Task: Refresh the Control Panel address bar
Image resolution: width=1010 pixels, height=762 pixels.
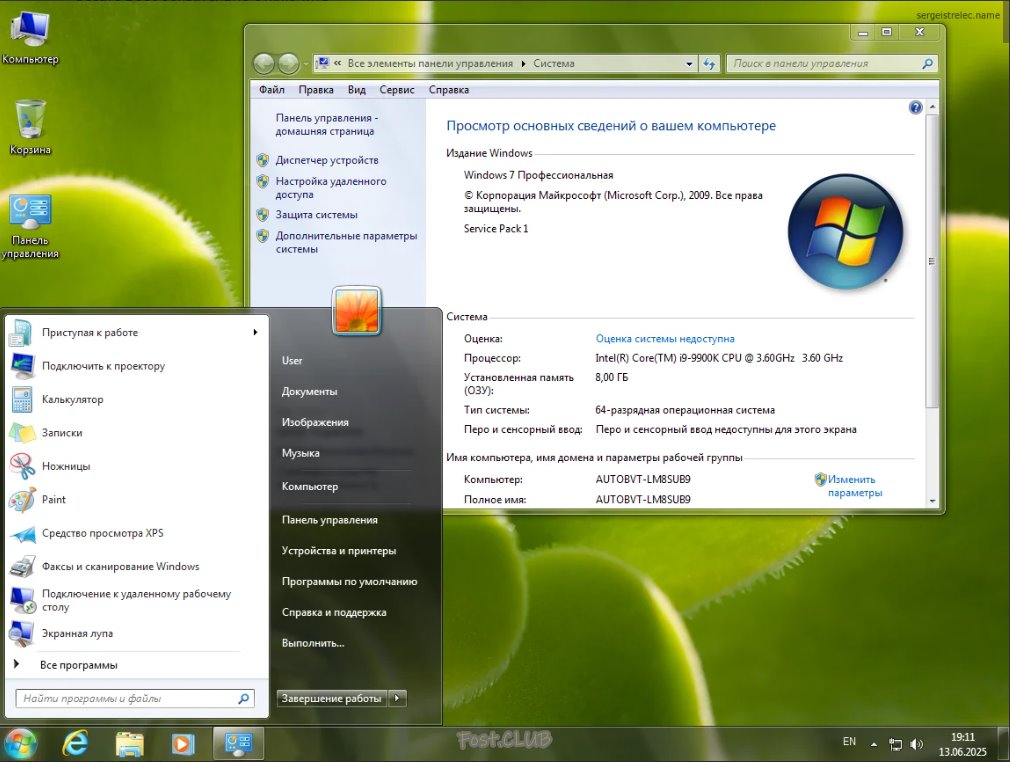Action: point(709,64)
